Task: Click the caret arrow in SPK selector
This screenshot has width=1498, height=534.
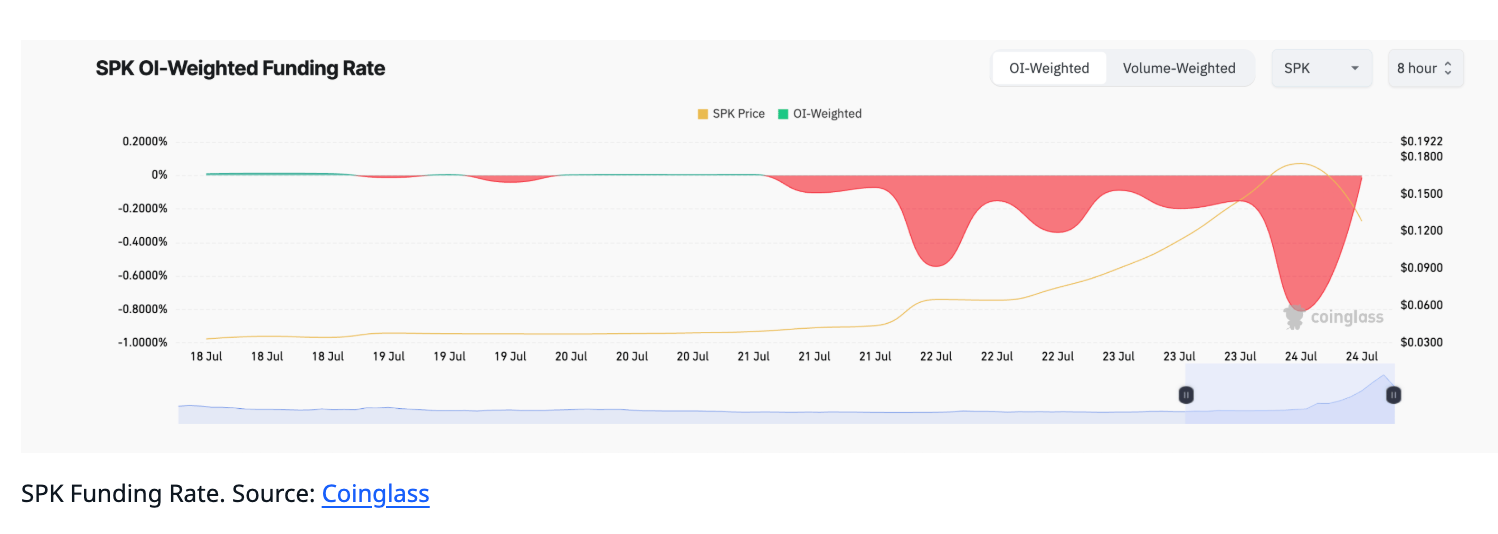Action: (x=1355, y=69)
